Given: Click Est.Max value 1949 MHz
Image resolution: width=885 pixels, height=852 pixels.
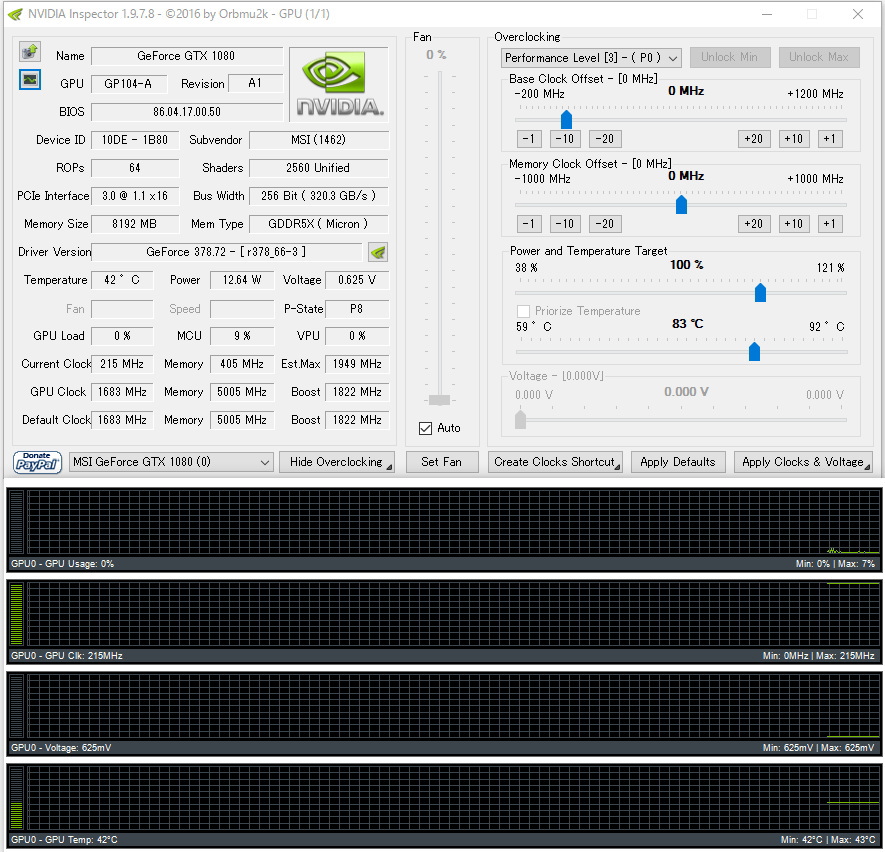Looking at the screenshot, I should click(x=357, y=364).
